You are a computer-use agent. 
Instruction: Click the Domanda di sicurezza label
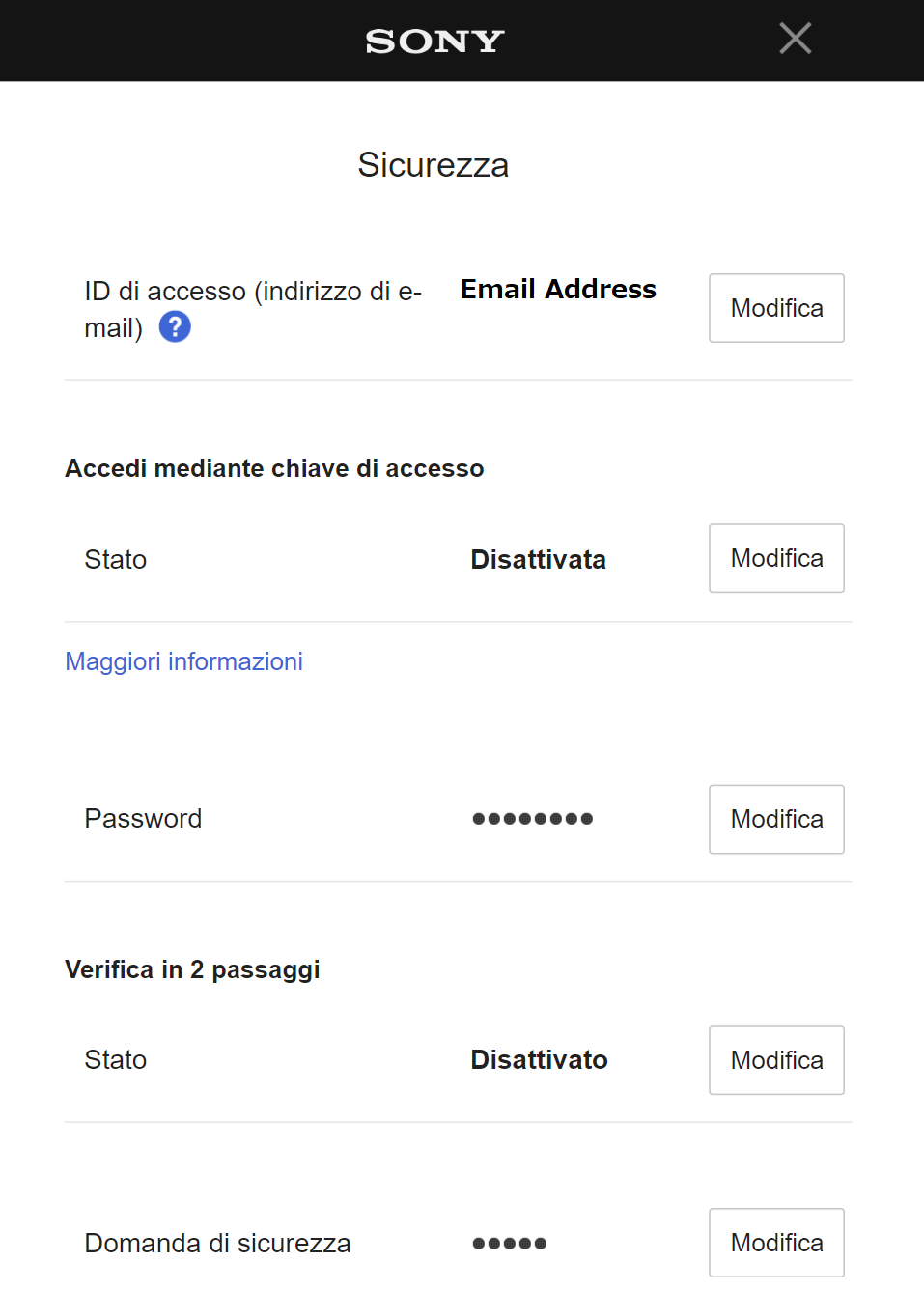click(x=217, y=1244)
